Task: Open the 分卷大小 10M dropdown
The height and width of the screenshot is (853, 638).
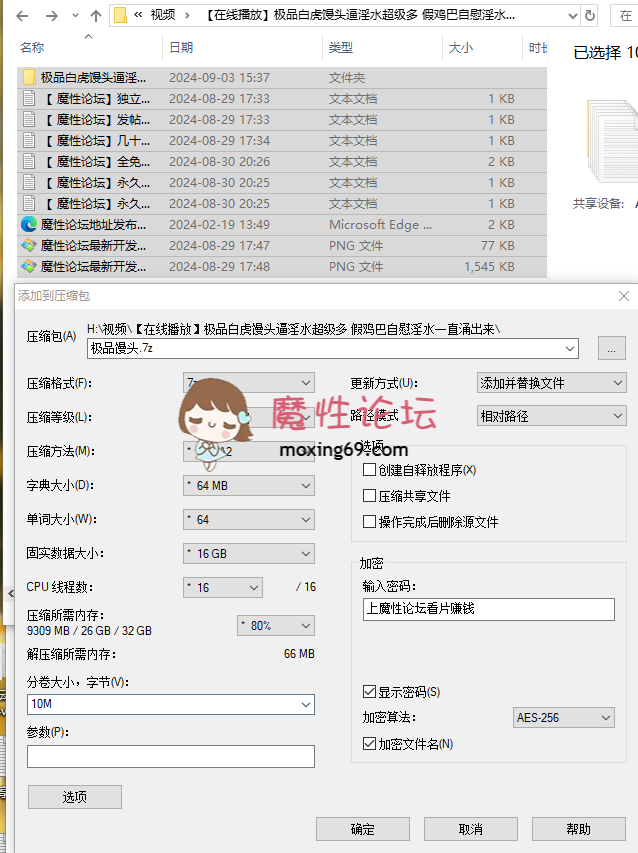Action: point(306,704)
